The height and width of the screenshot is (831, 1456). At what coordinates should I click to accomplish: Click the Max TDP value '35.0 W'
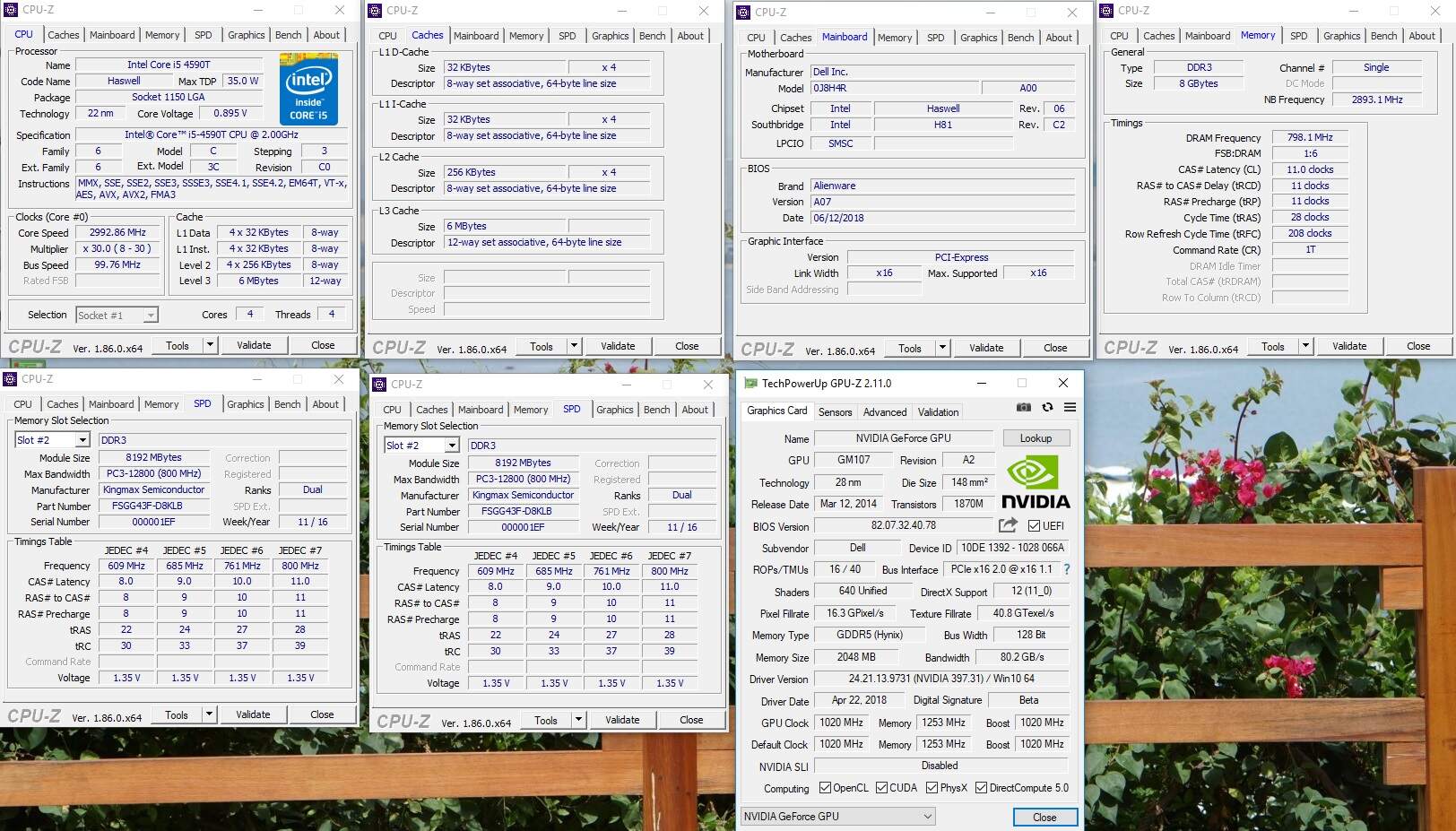242,81
